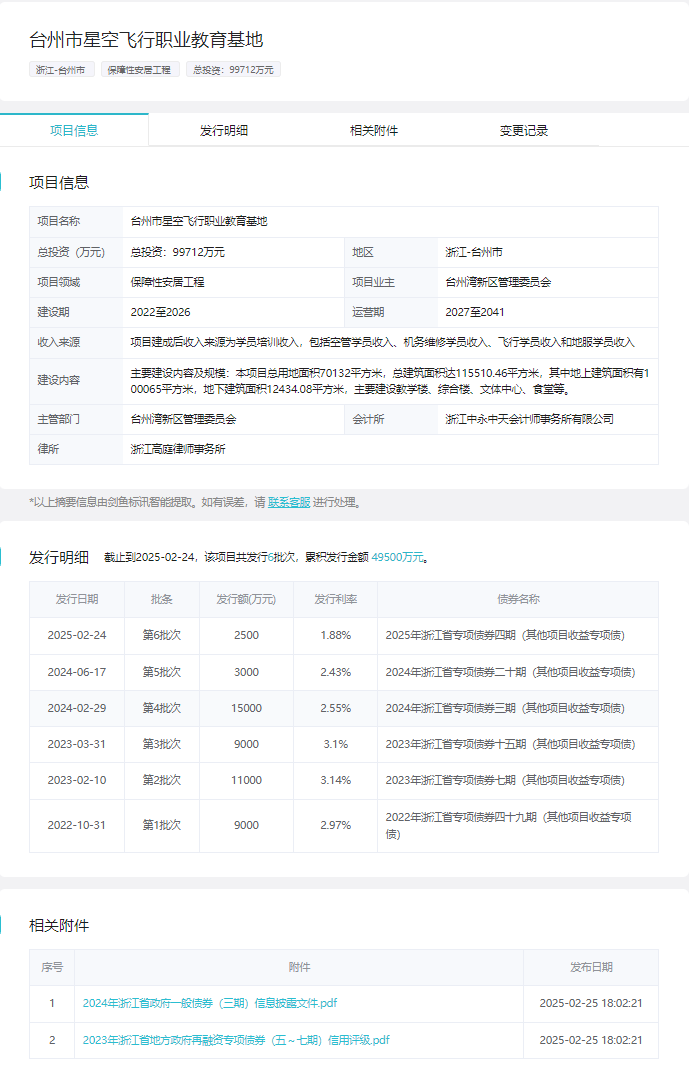Open the 发行明细 tab

[224, 130]
